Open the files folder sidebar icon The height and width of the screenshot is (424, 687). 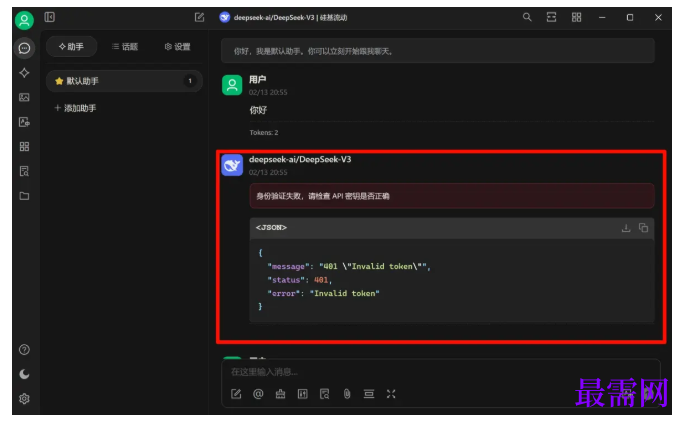pyautogui.click(x=24, y=196)
